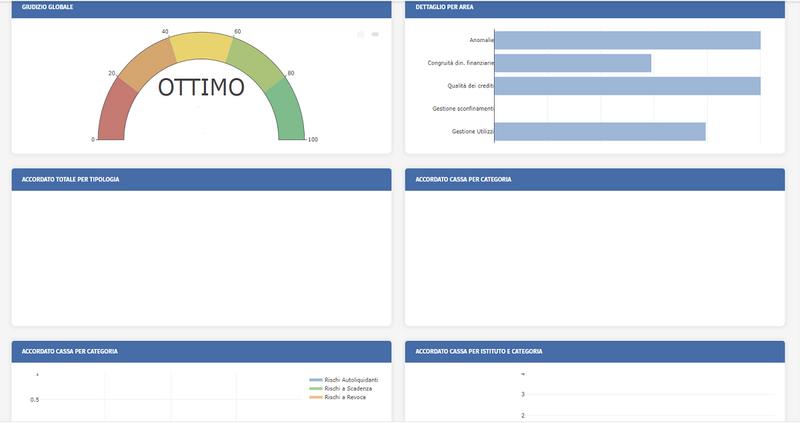The image size is (800, 423).
Task: Toggle Rischi a Scadenza legend entry
Action: tap(341, 388)
